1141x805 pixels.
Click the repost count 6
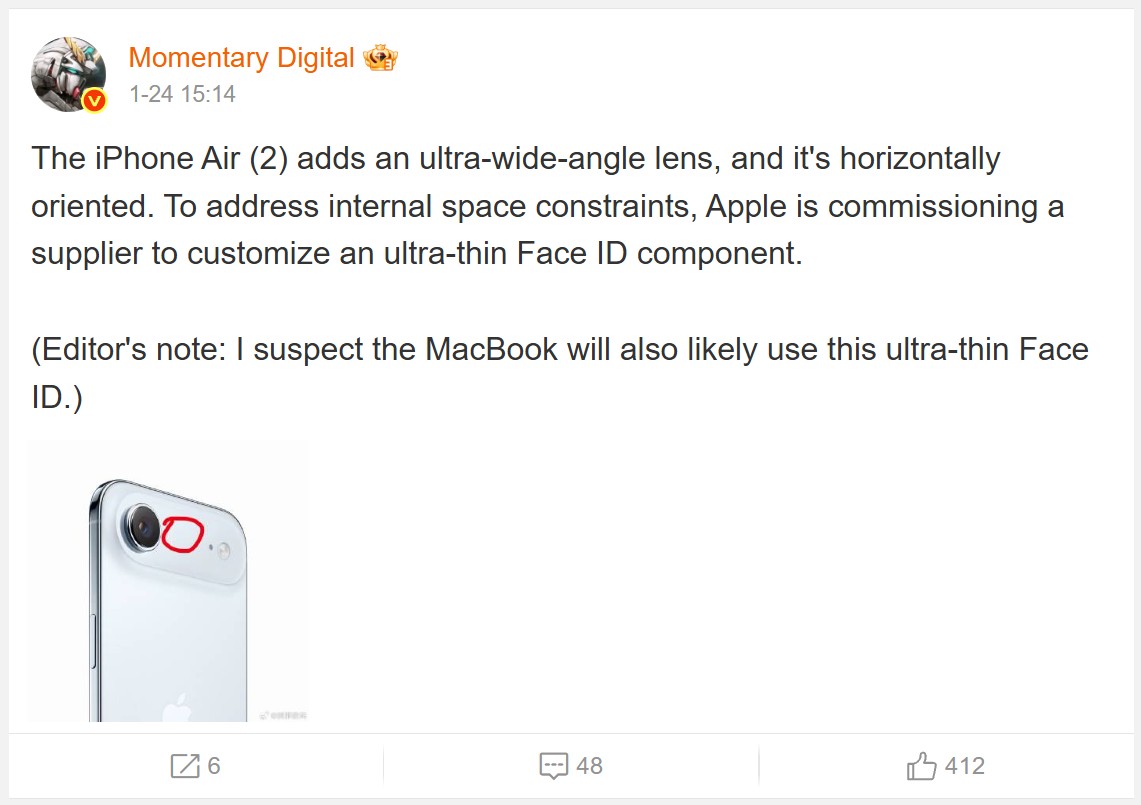[214, 766]
